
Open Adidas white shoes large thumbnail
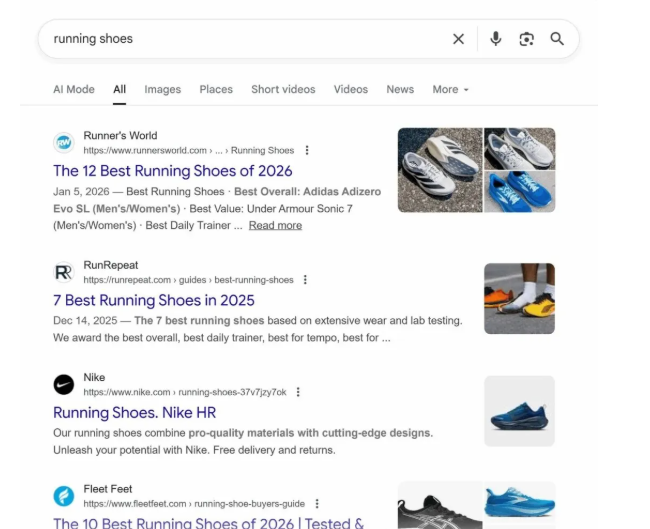440,170
